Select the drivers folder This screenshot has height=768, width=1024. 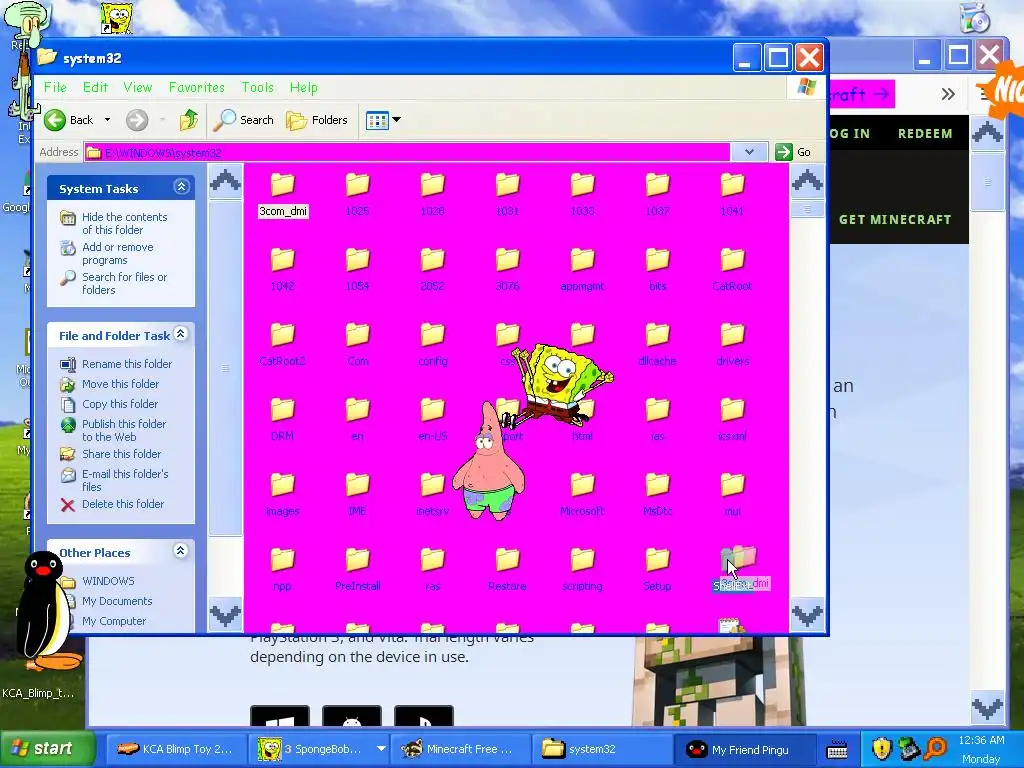tap(732, 344)
